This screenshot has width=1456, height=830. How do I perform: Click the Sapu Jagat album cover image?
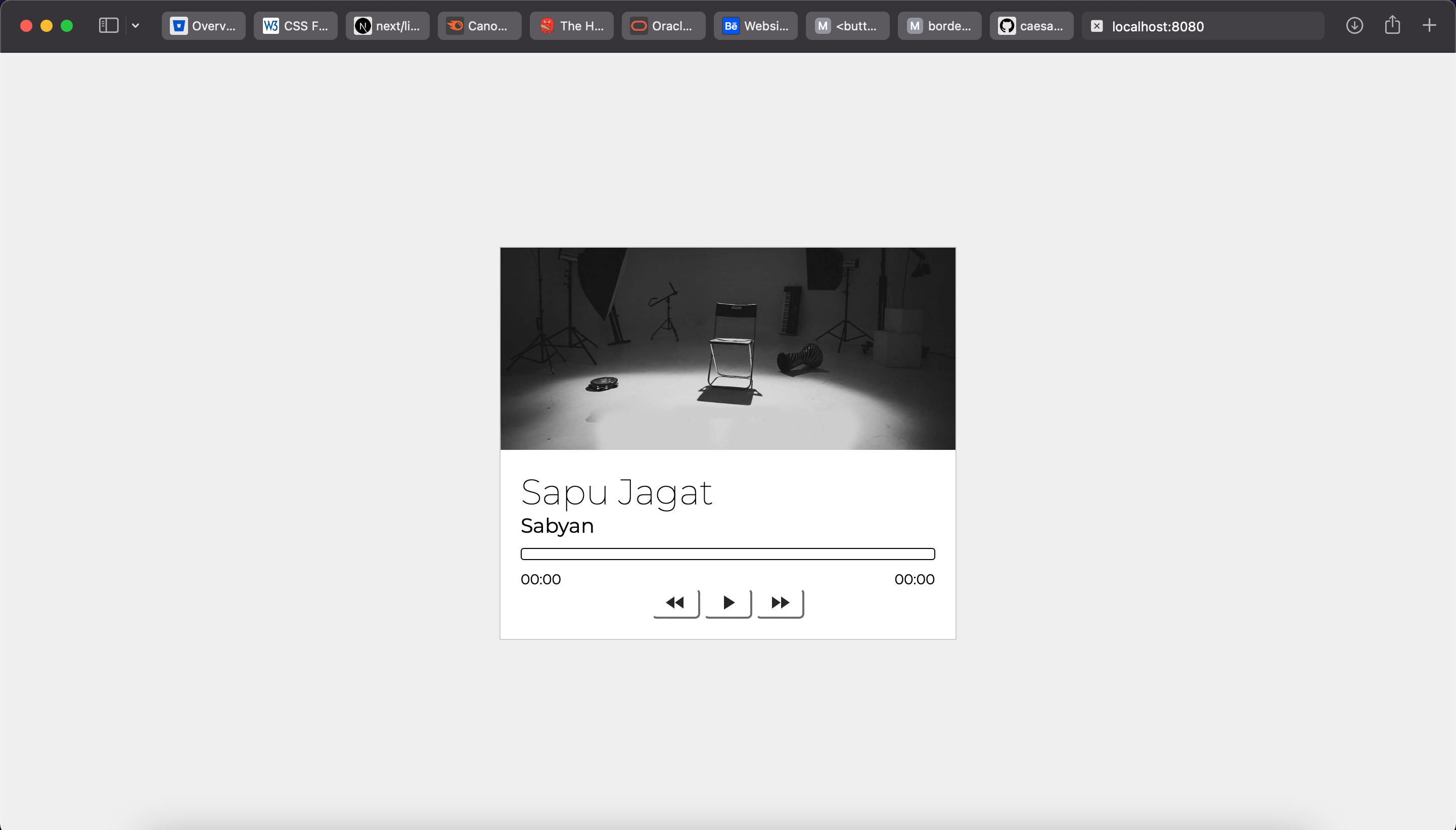coord(727,348)
